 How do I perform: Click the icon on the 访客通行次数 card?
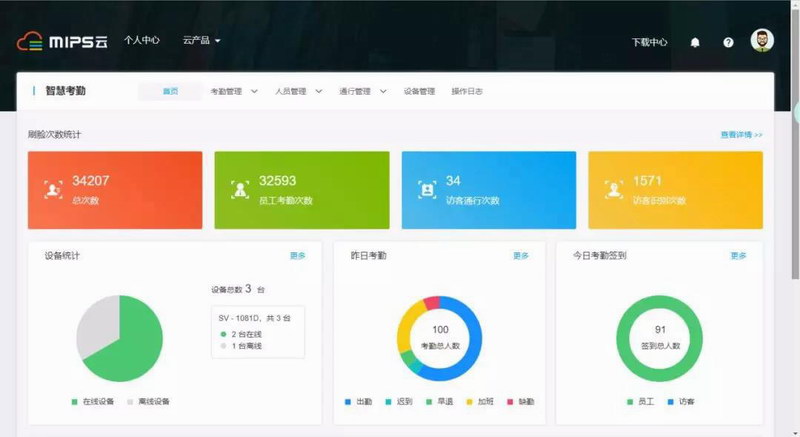pos(426,190)
